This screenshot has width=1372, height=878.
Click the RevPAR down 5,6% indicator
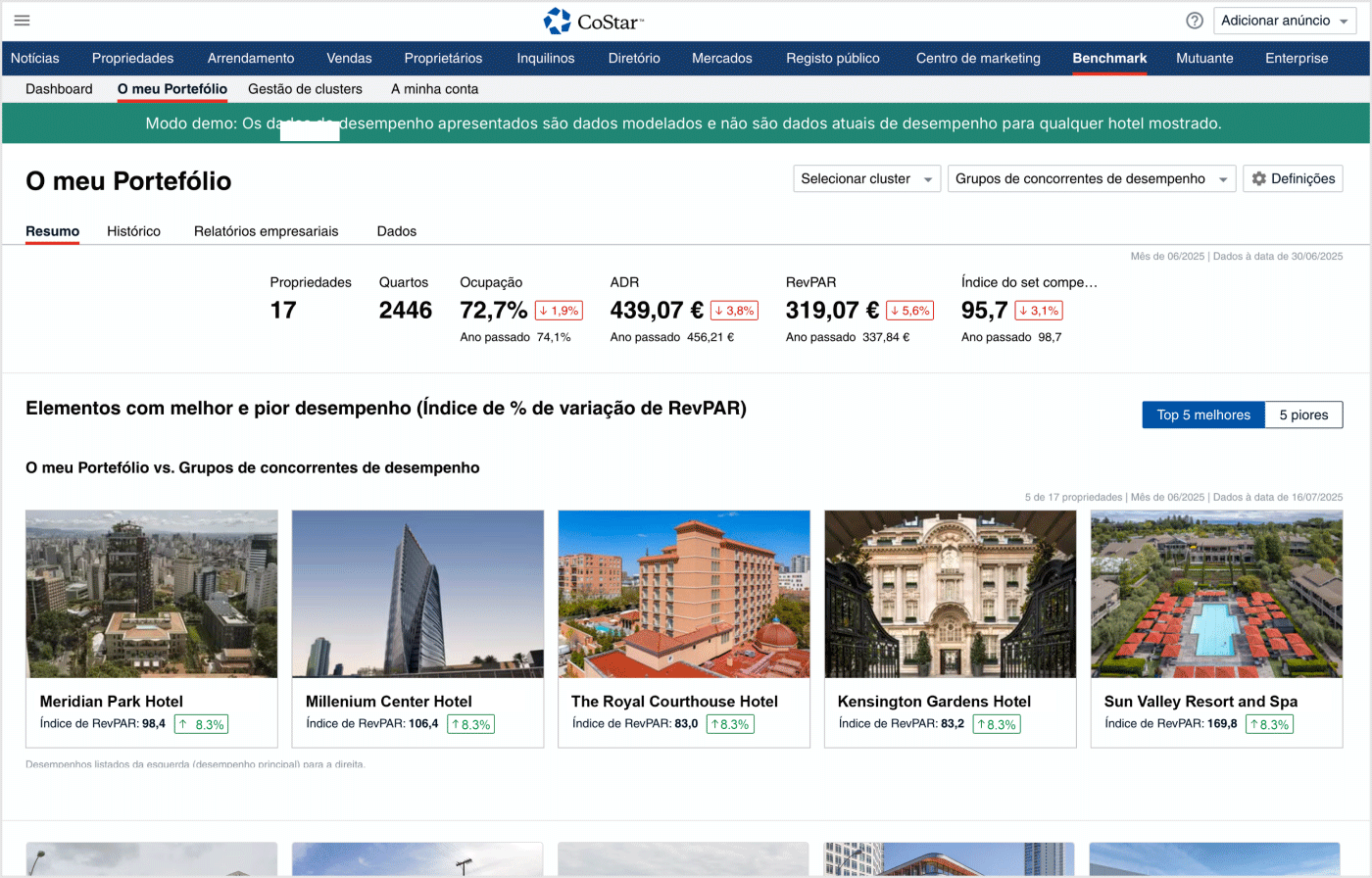pyautogui.click(x=909, y=311)
